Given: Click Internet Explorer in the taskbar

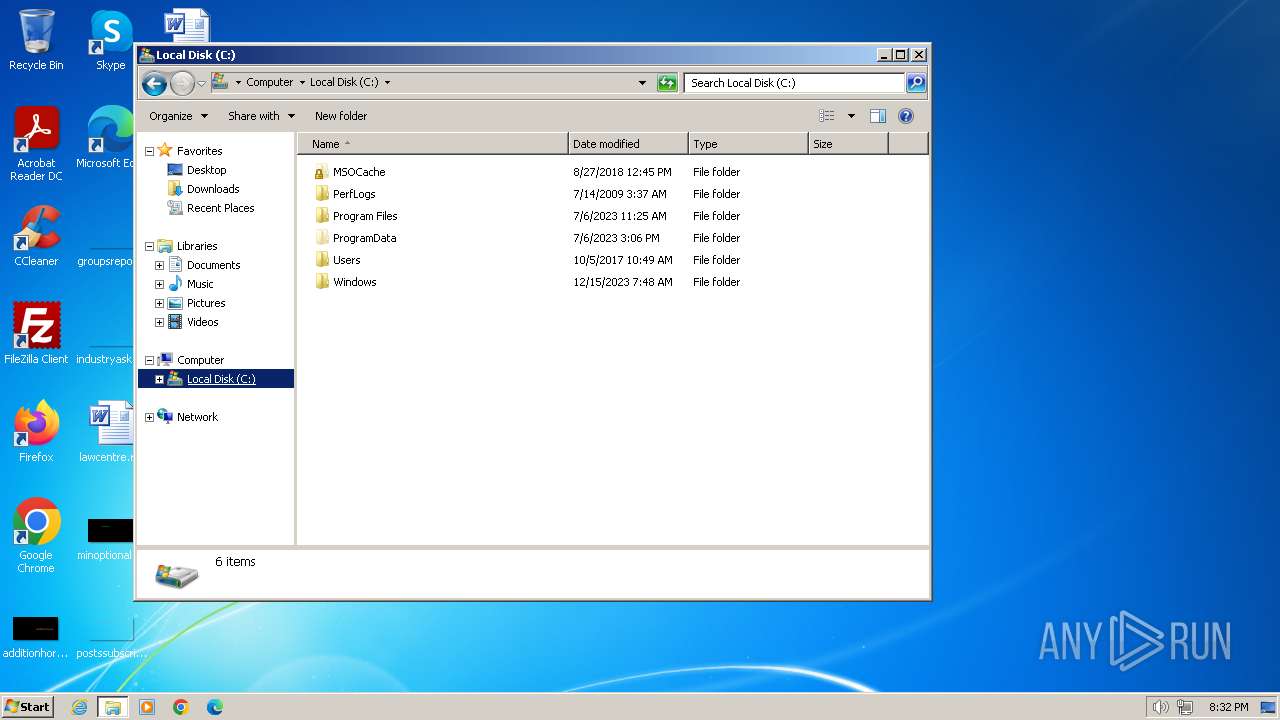Looking at the screenshot, I should coord(79,707).
